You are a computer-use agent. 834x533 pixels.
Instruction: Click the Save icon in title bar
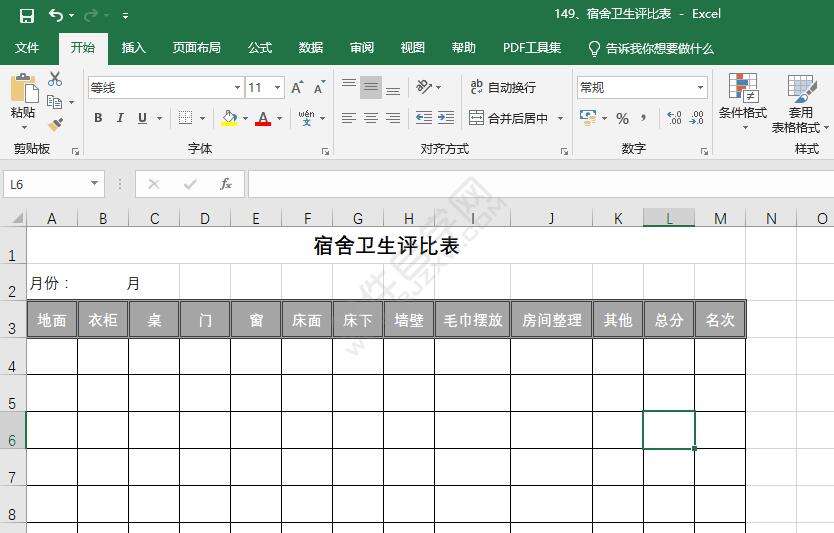pos(27,15)
